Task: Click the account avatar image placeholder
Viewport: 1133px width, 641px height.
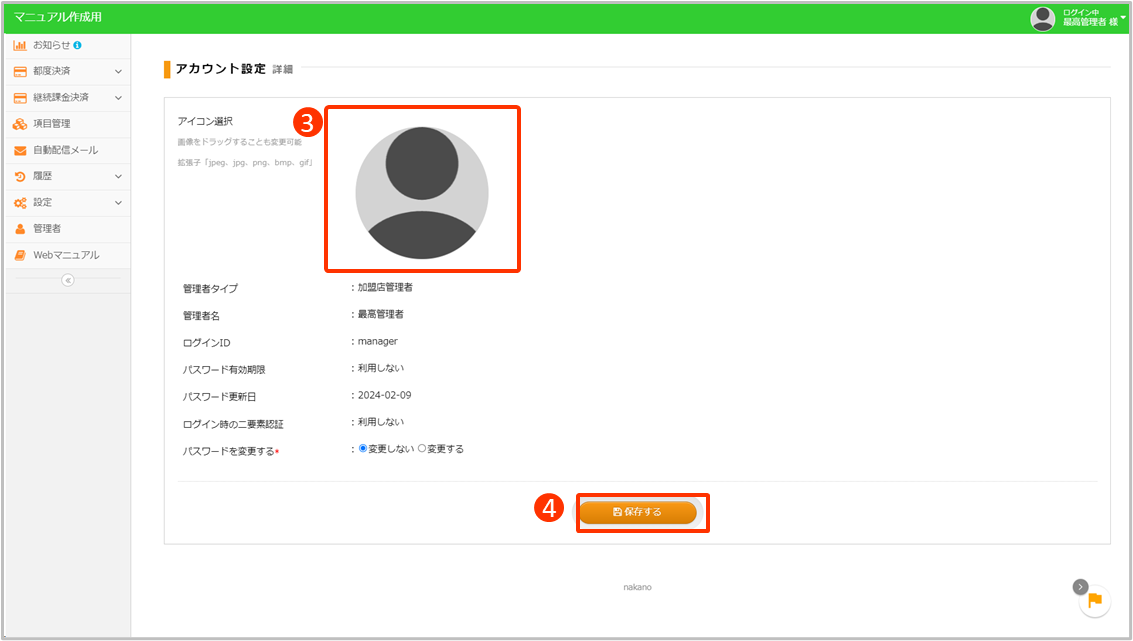Action: (422, 192)
